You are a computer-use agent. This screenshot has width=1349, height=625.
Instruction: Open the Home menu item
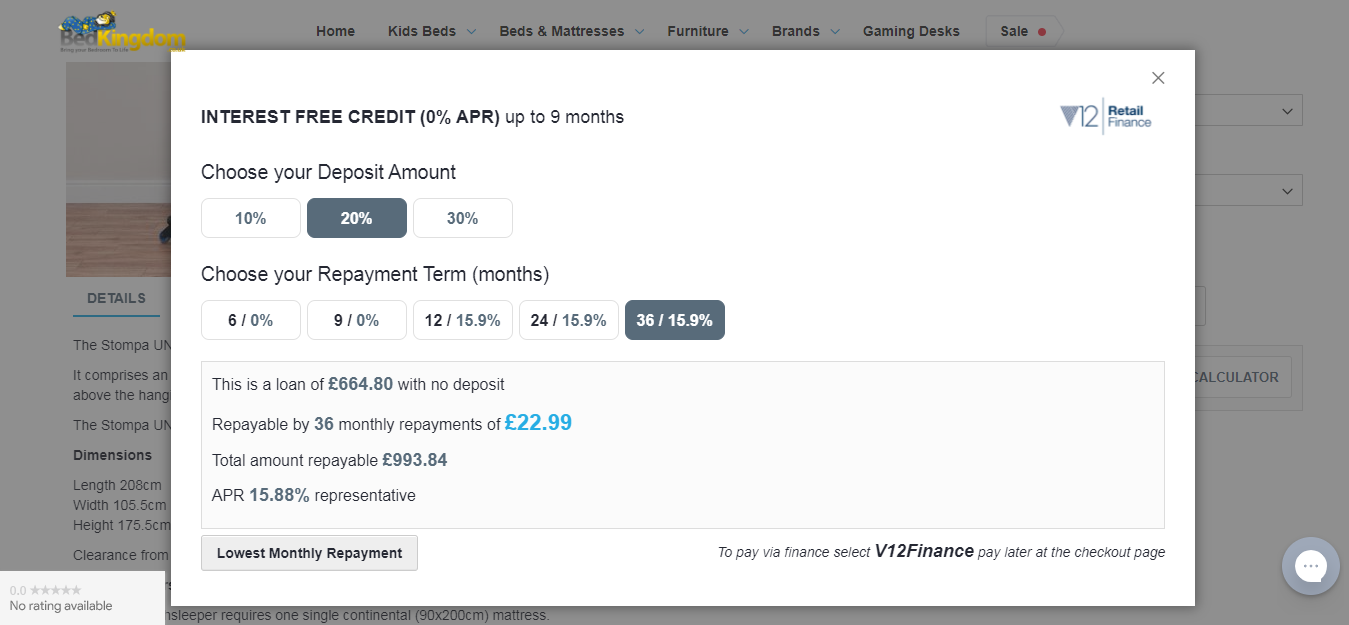pyautogui.click(x=336, y=31)
